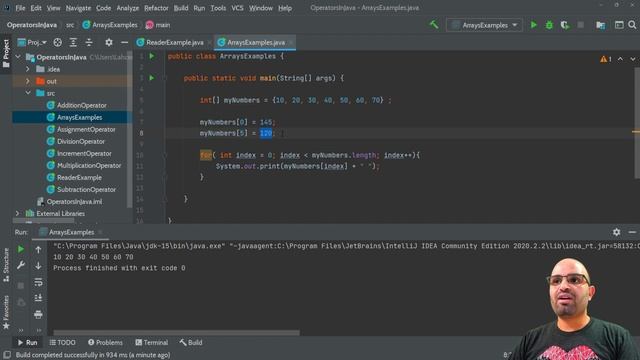Close the ArraysExamples run tab
640x360 pixels.
[100, 232]
